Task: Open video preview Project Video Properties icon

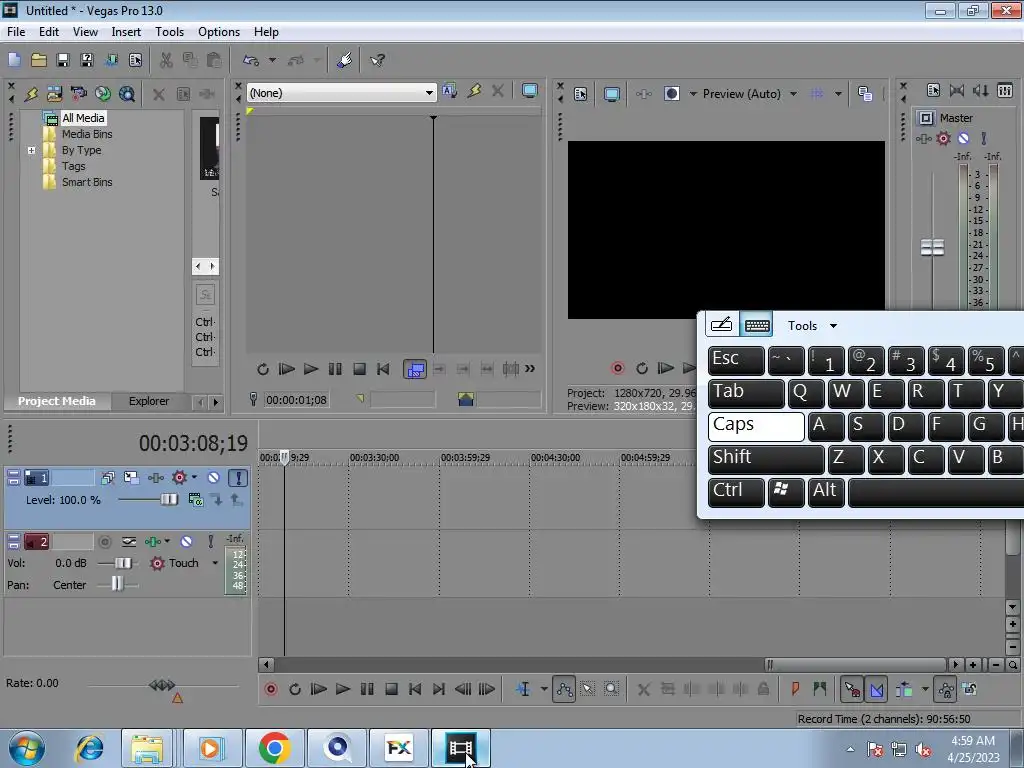Action: (x=580, y=94)
